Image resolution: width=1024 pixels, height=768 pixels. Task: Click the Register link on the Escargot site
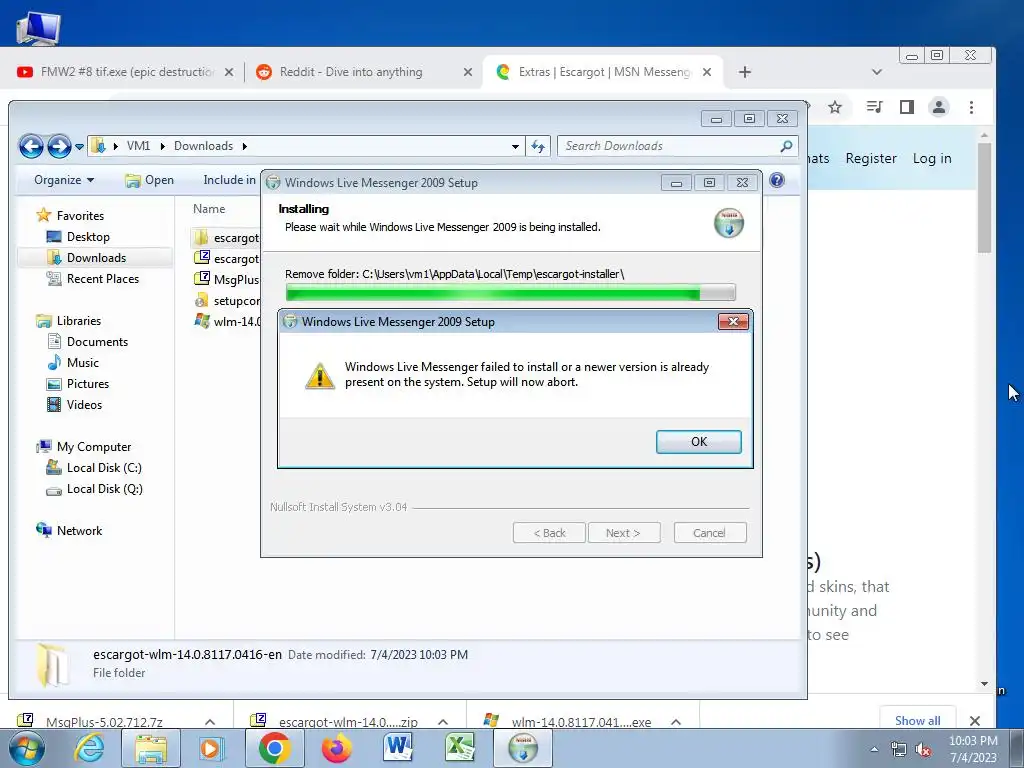point(871,158)
